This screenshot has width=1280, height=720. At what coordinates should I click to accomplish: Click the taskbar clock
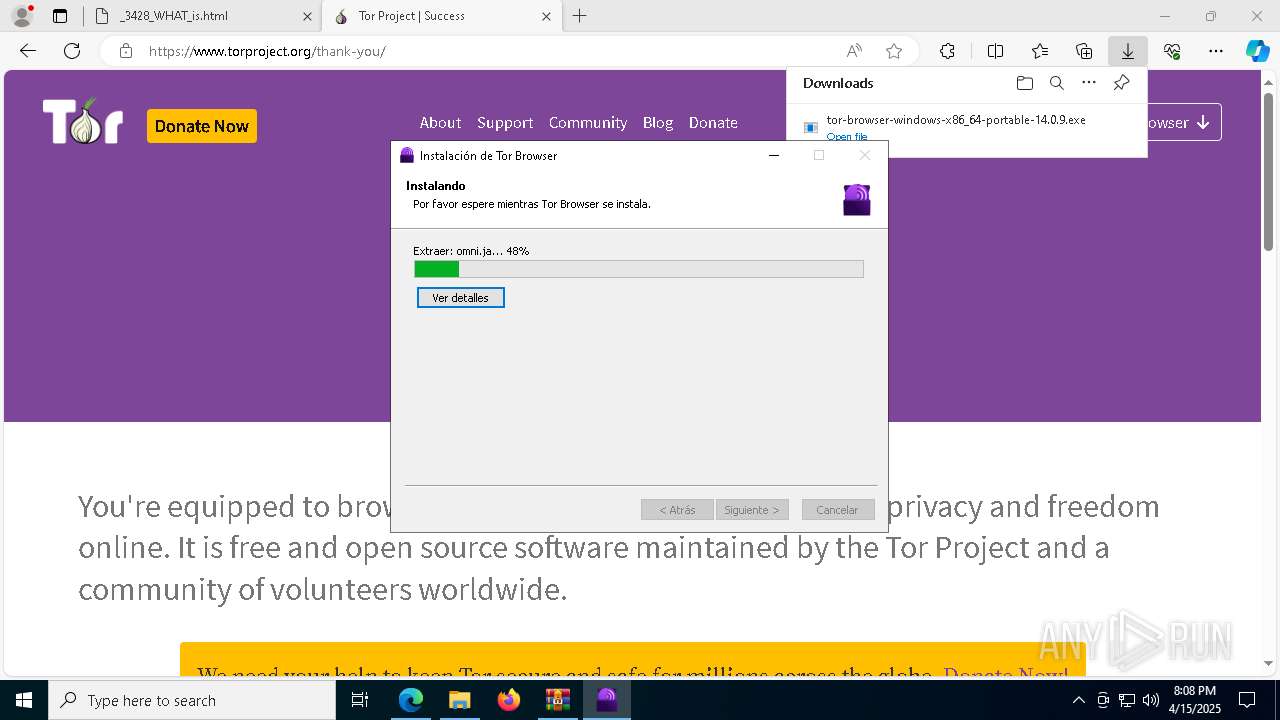(1194, 700)
